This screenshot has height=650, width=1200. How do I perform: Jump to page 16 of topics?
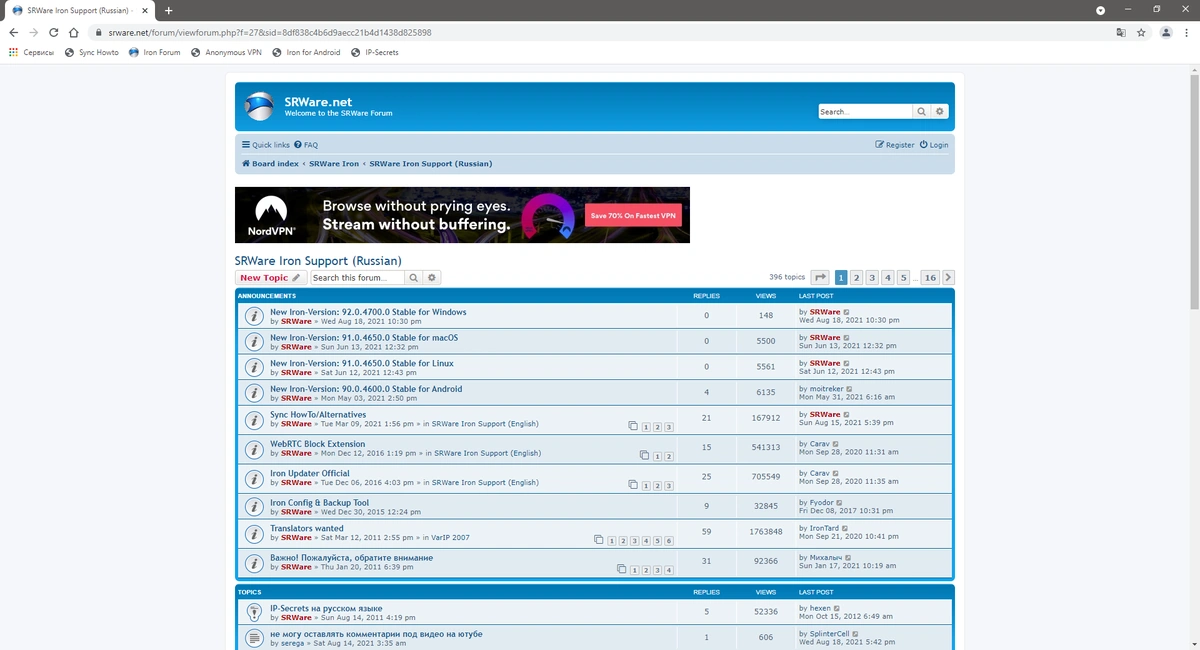pos(930,277)
